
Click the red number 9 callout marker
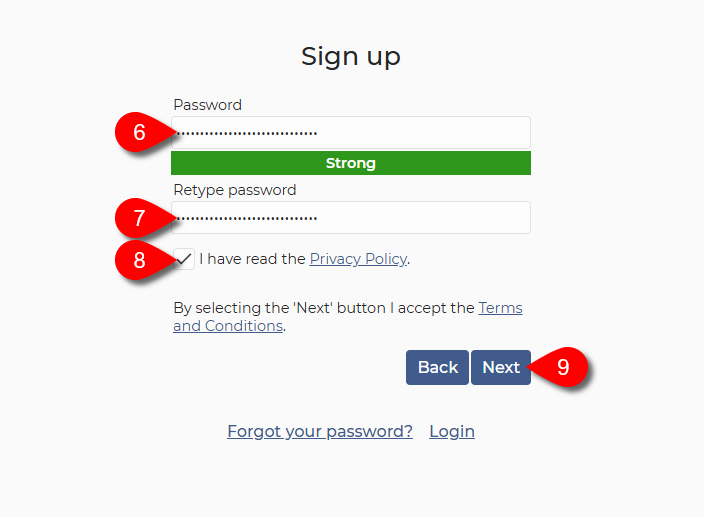(x=563, y=367)
